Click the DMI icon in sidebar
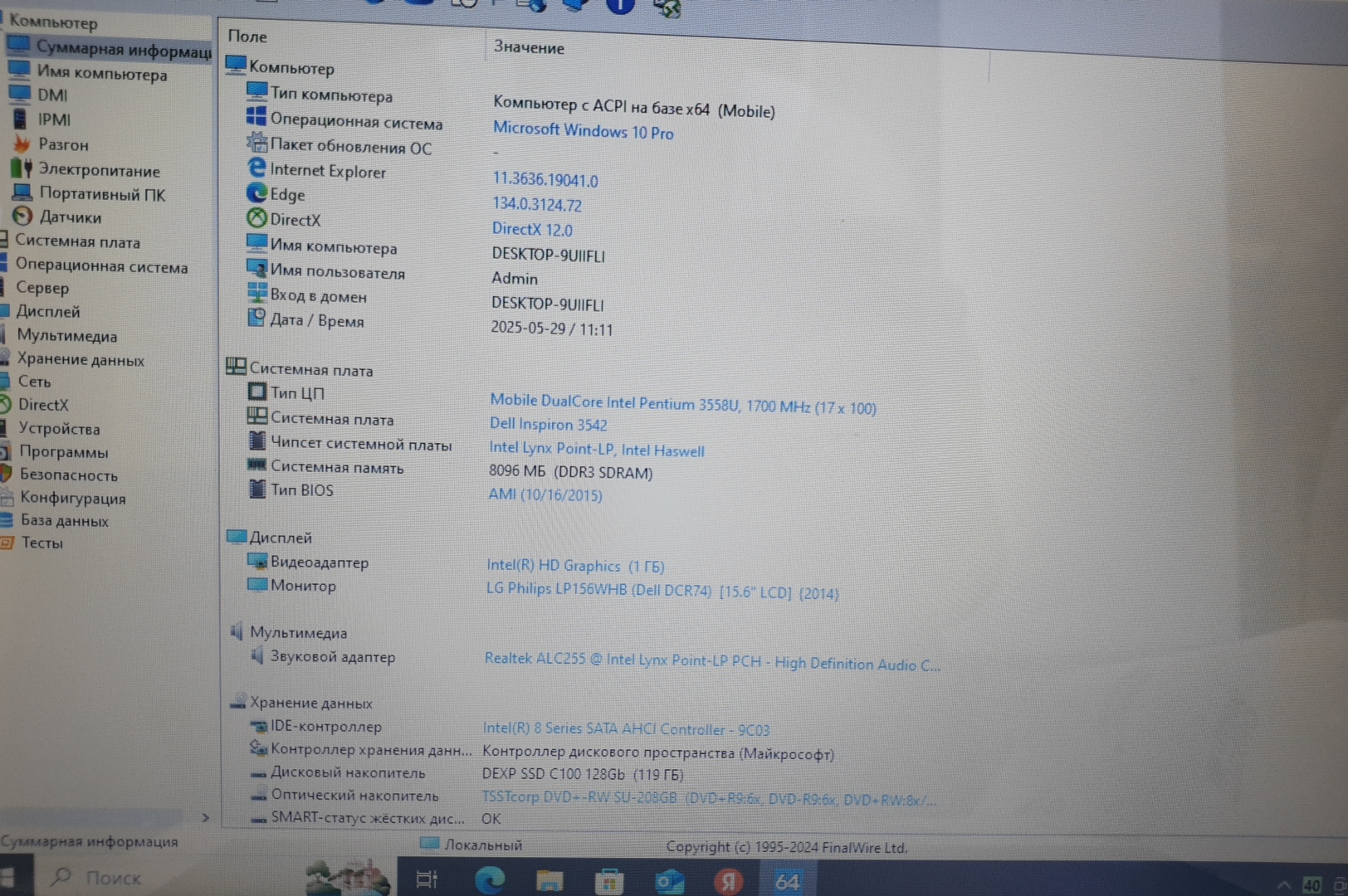 (x=20, y=94)
